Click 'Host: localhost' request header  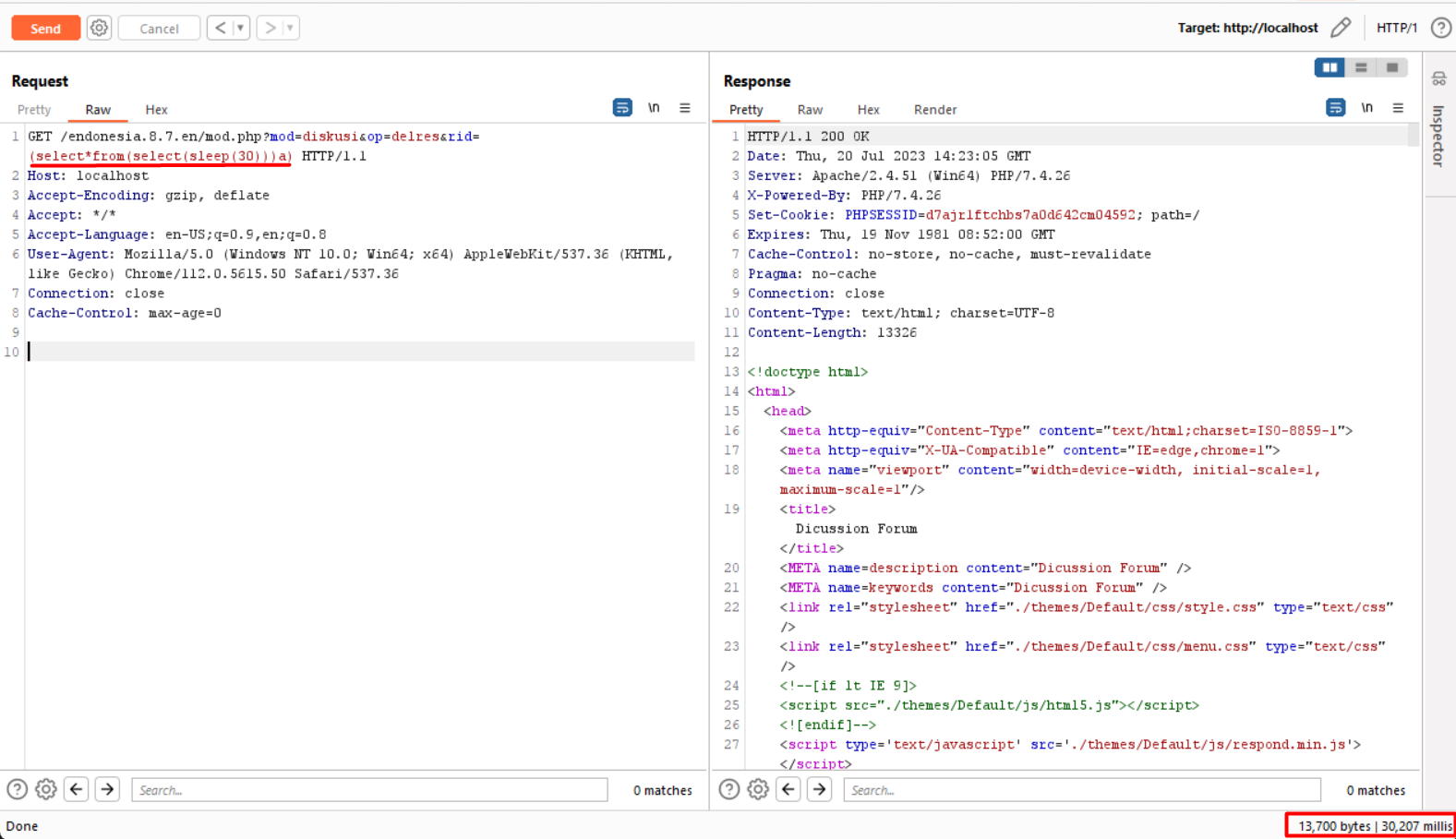click(x=88, y=175)
